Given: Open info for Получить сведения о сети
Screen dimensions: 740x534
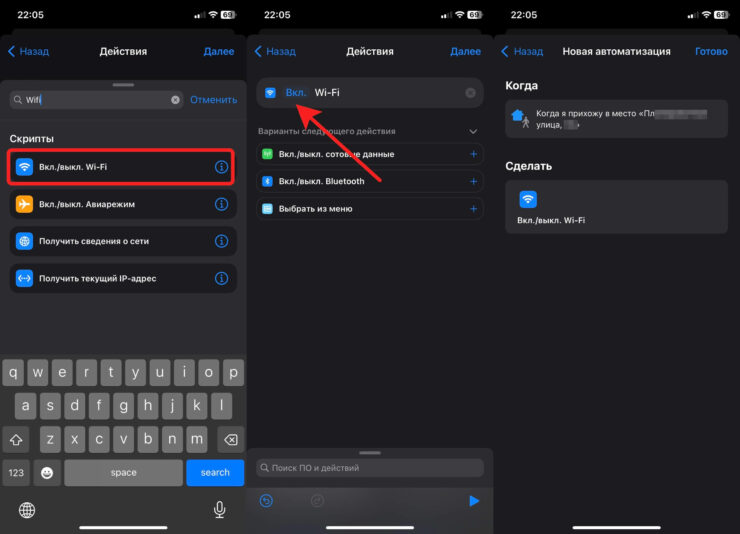Looking at the screenshot, I should tap(222, 241).
